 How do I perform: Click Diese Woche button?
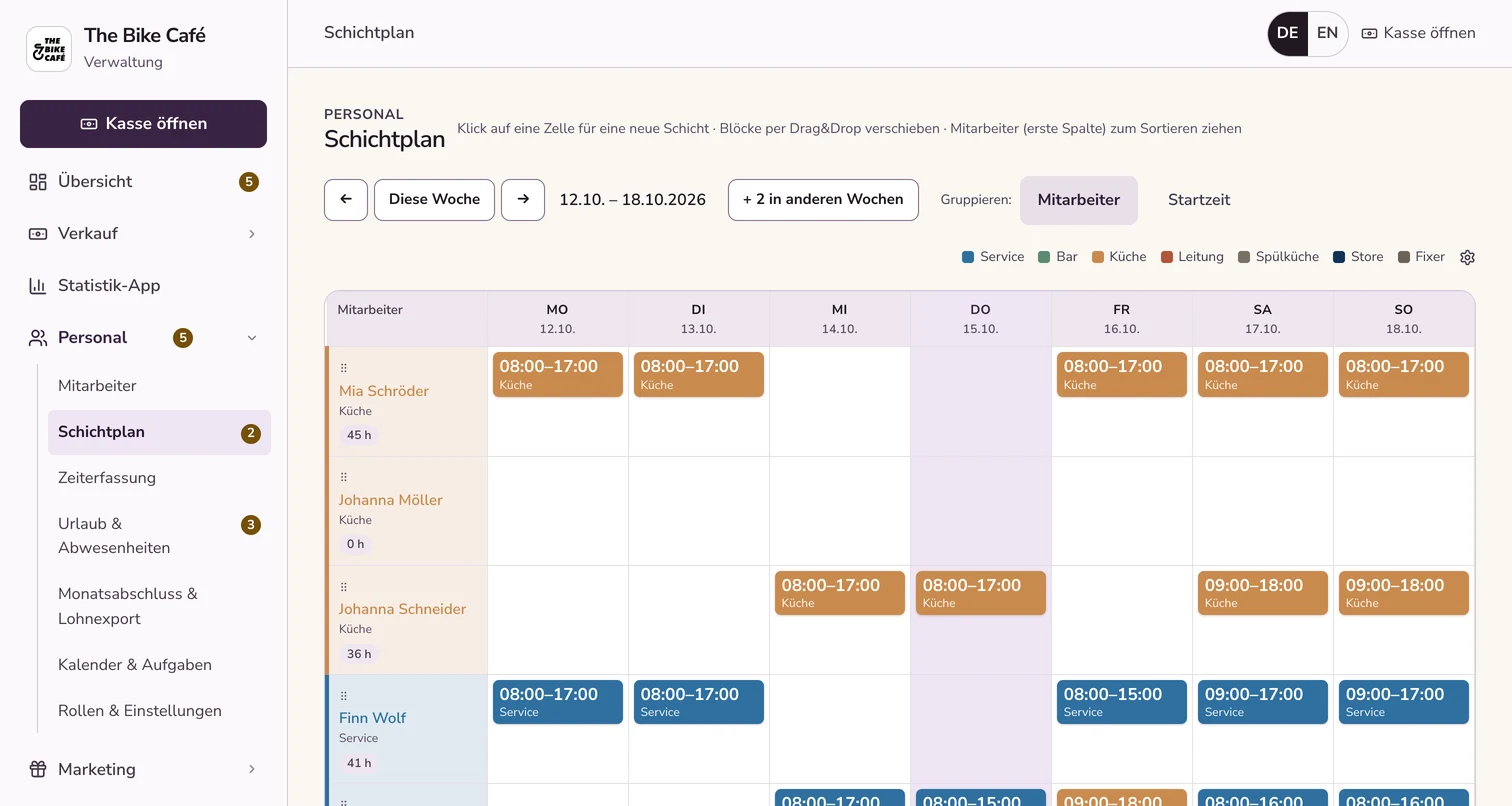pyautogui.click(x=434, y=200)
